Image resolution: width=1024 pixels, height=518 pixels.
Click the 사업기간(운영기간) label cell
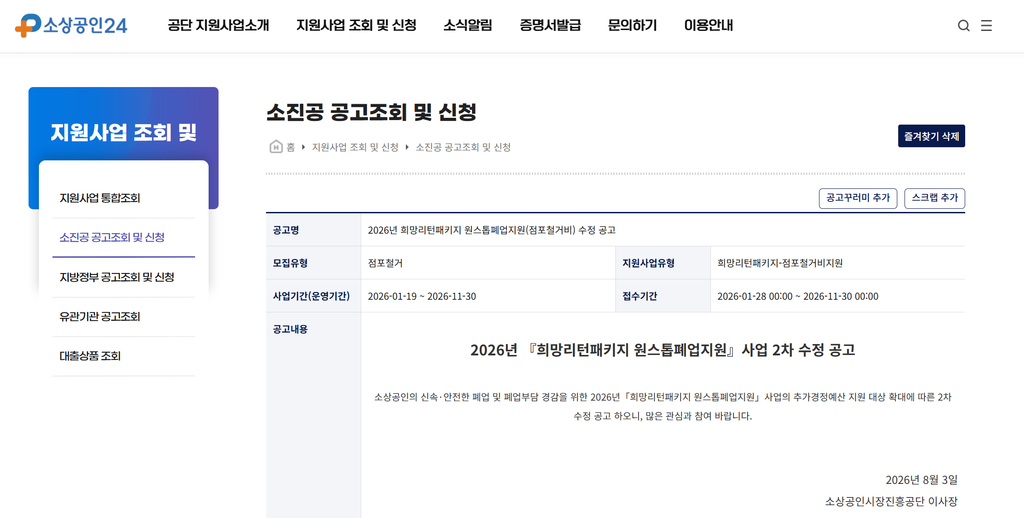point(313,297)
